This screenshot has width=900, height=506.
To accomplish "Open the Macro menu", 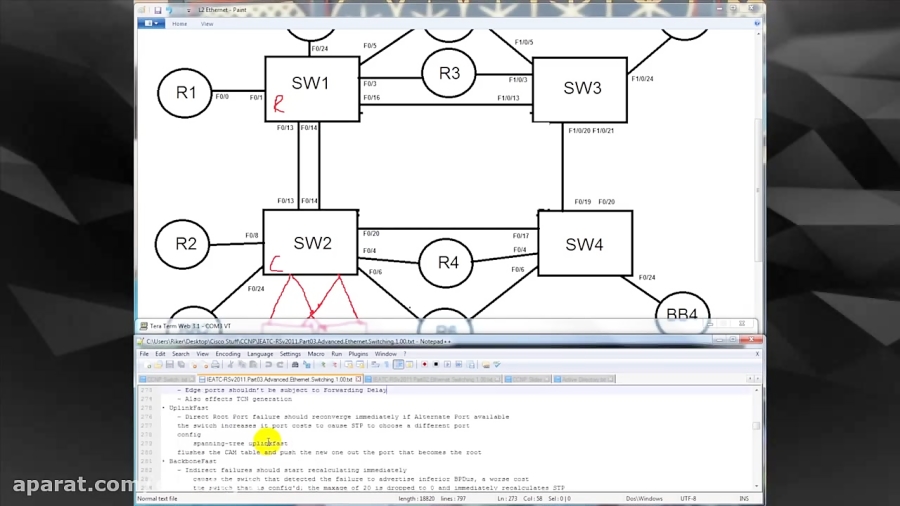I will coord(316,354).
